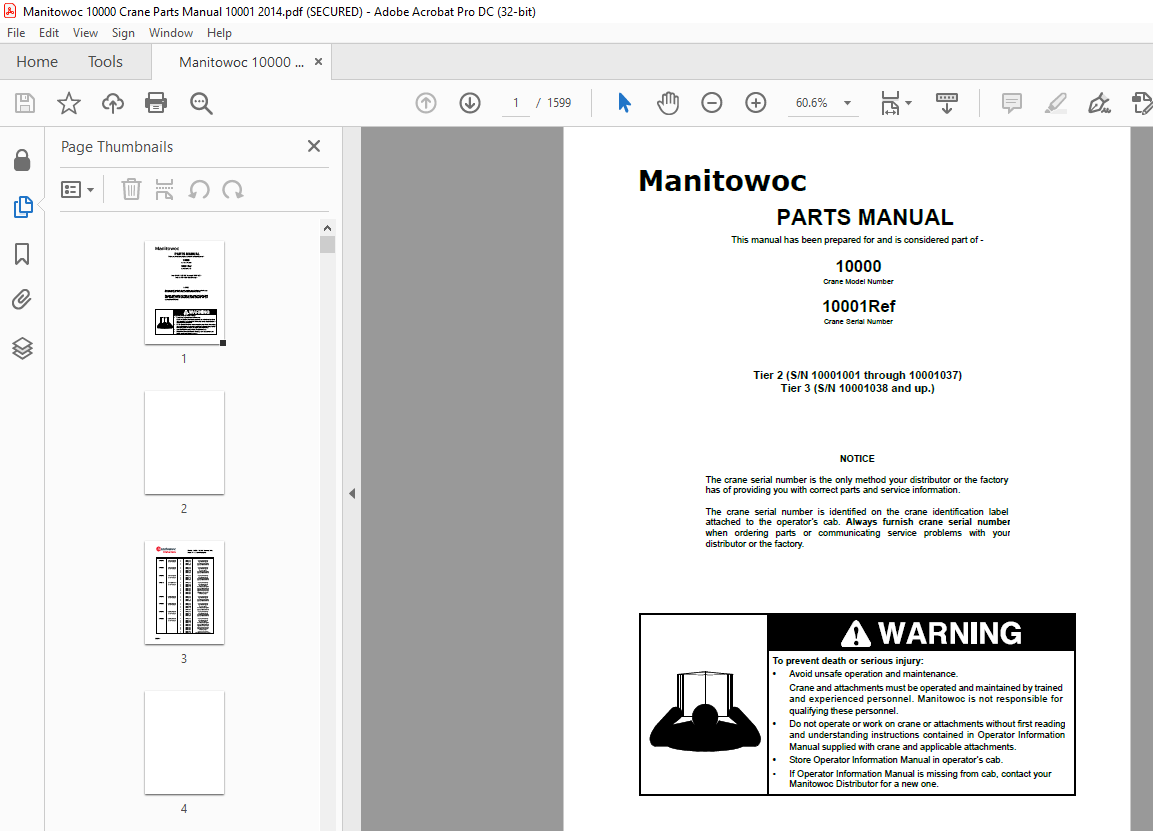Click the 'NOTICE' heading in document
This screenshot has width=1153, height=831.
tap(857, 459)
